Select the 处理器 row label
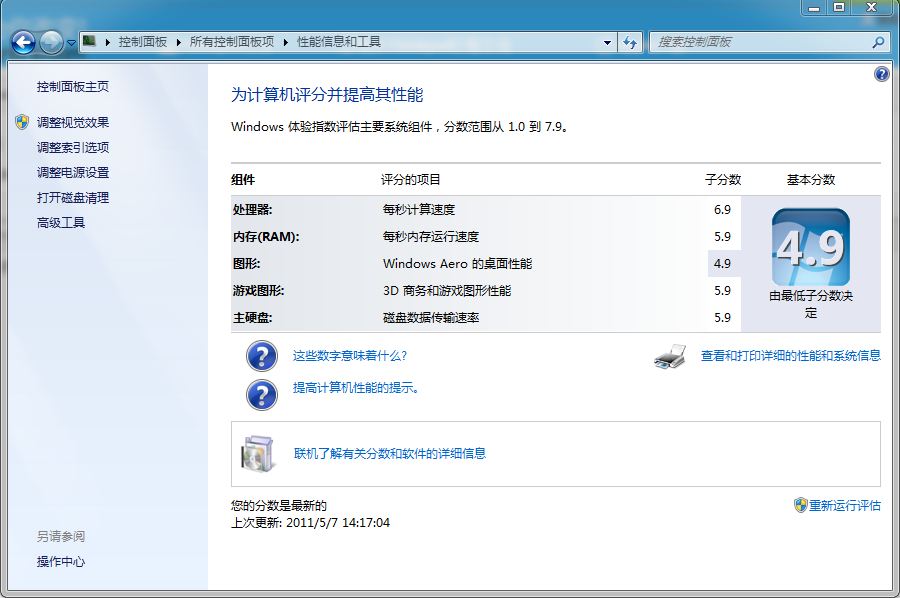Screen dimensions: 900x598 253,209
